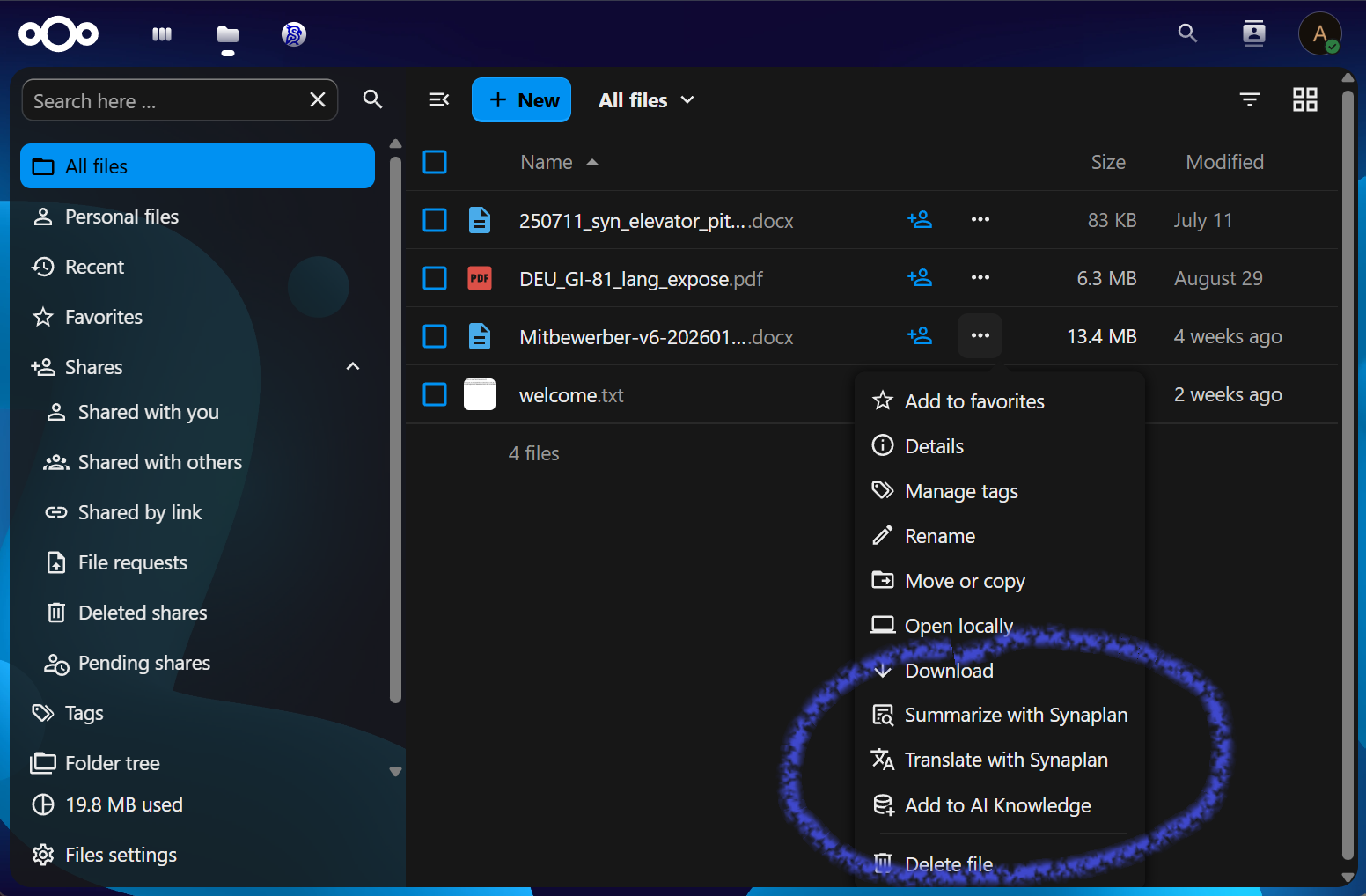This screenshot has width=1366, height=896.
Task: Click Add to AI Knowledge
Action: pyautogui.click(x=1000, y=805)
